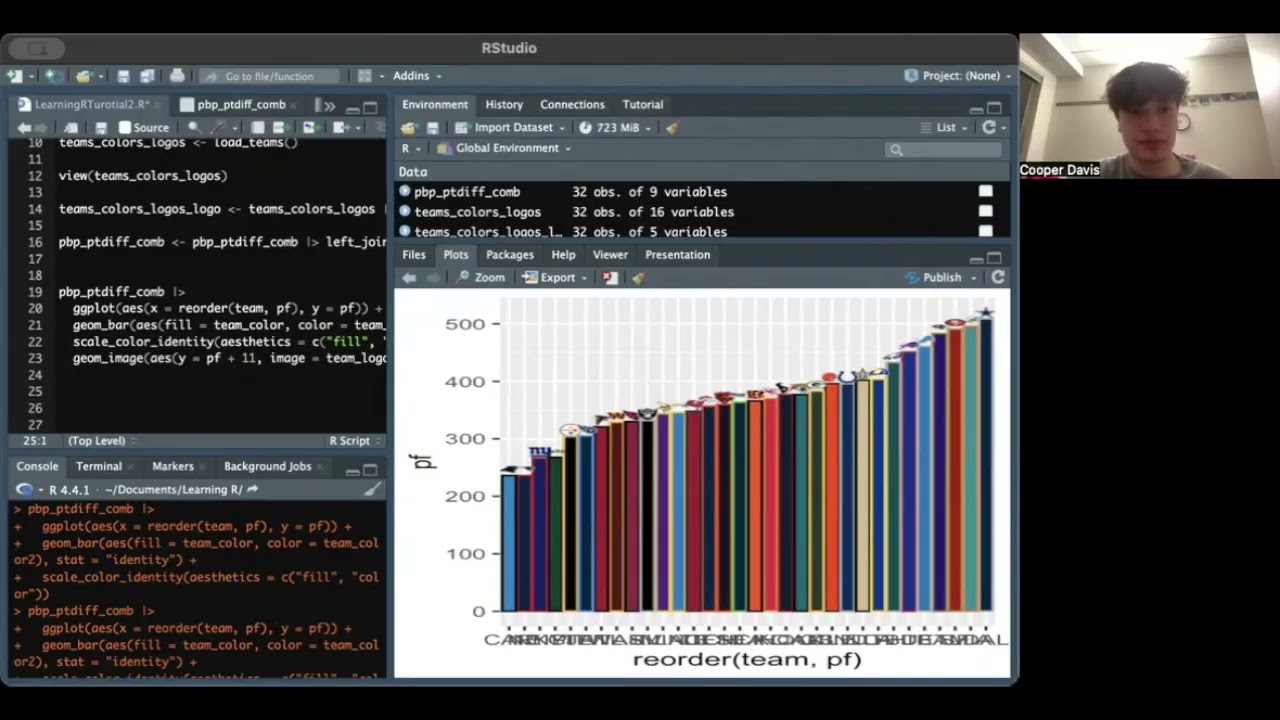Show more editor tabs chevron
1280x720 pixels.
(x=329, y=106)
